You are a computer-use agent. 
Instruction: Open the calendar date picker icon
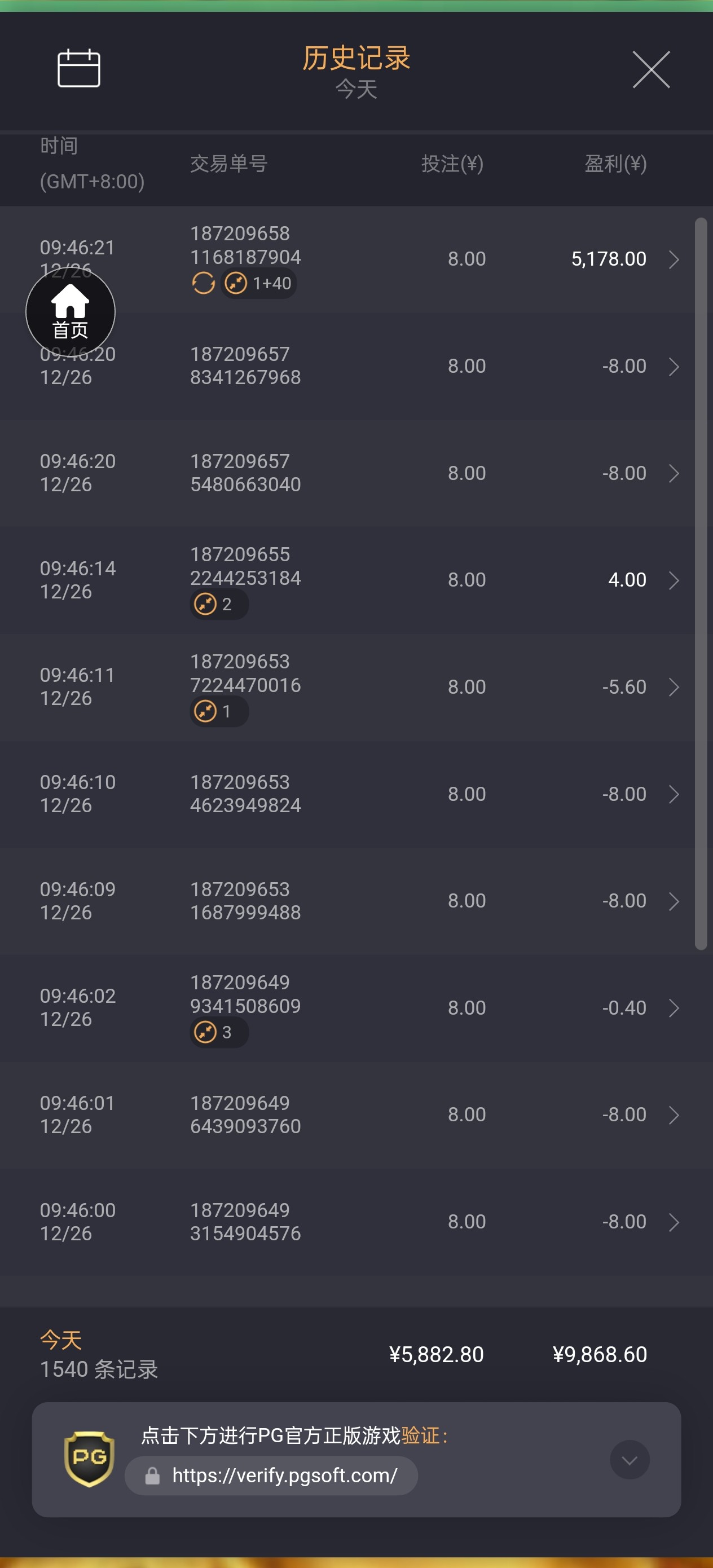pos(78,68)
